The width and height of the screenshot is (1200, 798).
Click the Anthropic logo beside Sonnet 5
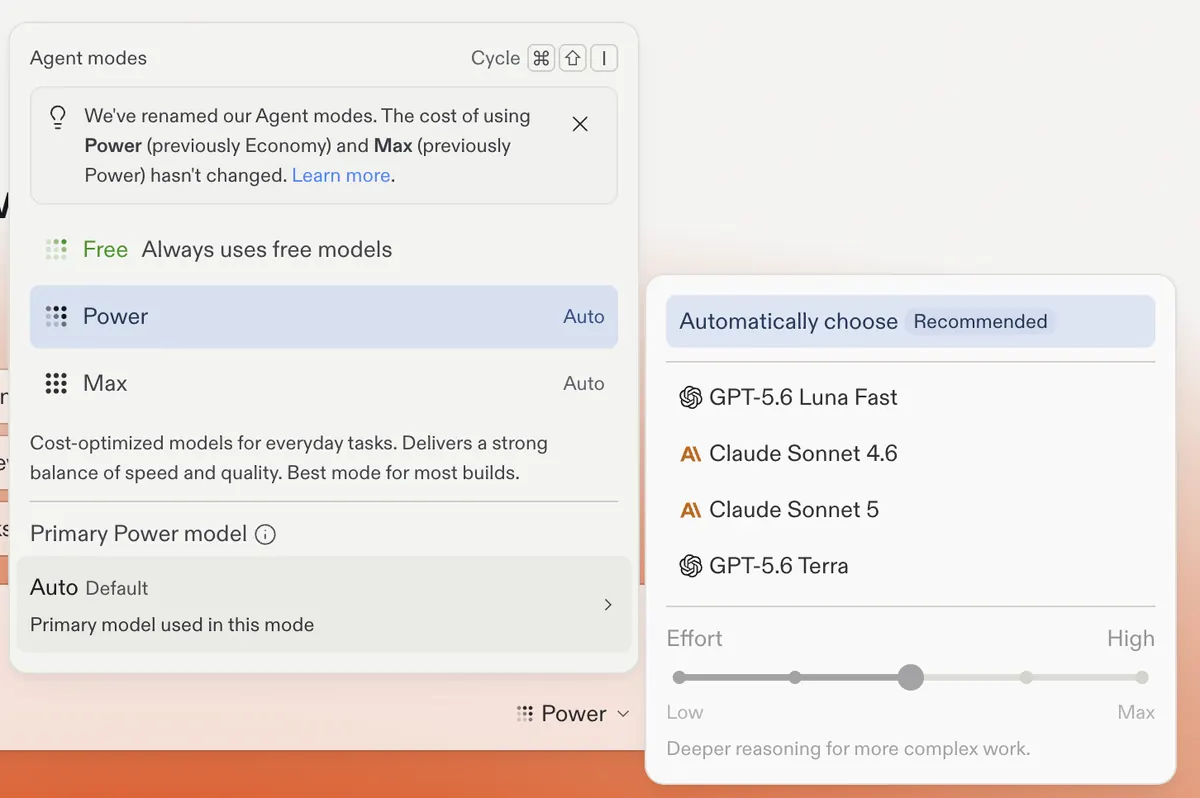coord(690,510)
